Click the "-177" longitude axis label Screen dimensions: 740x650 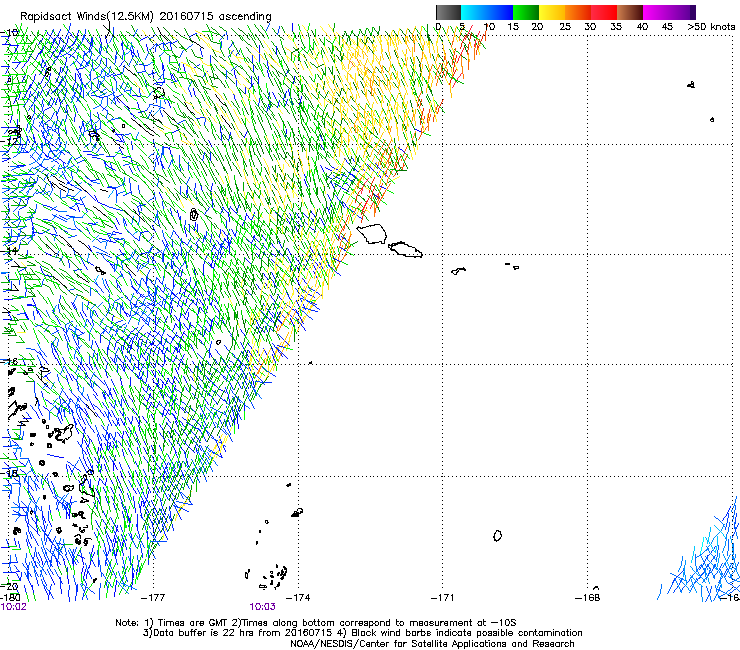pos(153,598)
